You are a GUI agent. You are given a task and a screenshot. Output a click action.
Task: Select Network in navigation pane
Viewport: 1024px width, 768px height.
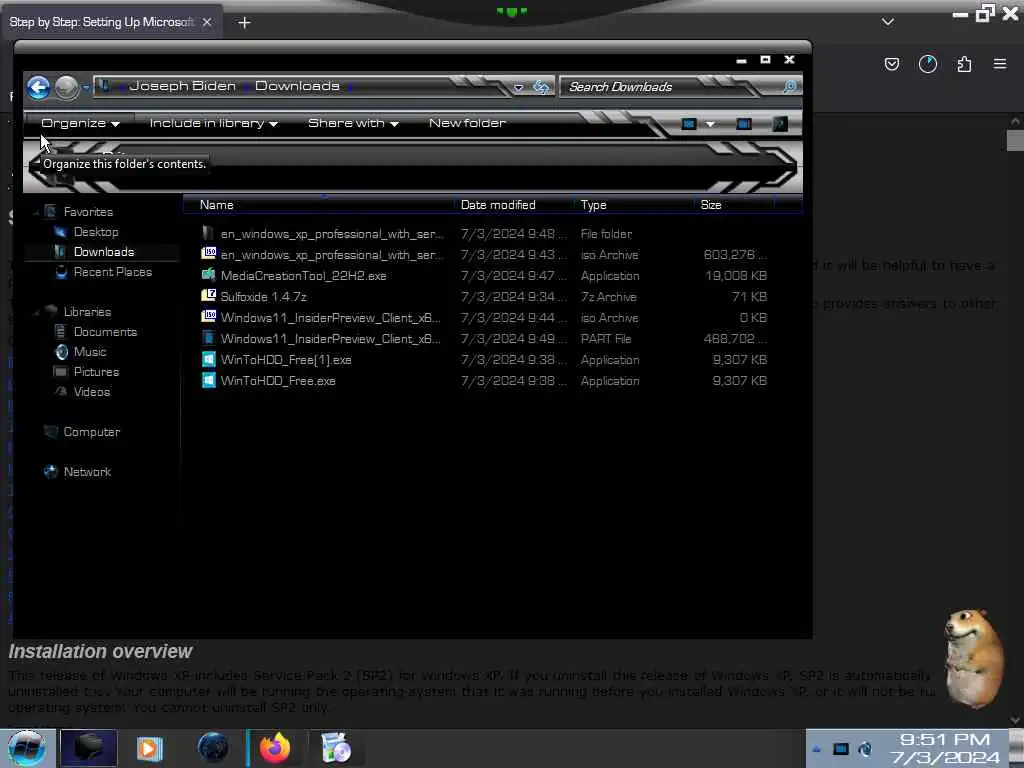87,472
